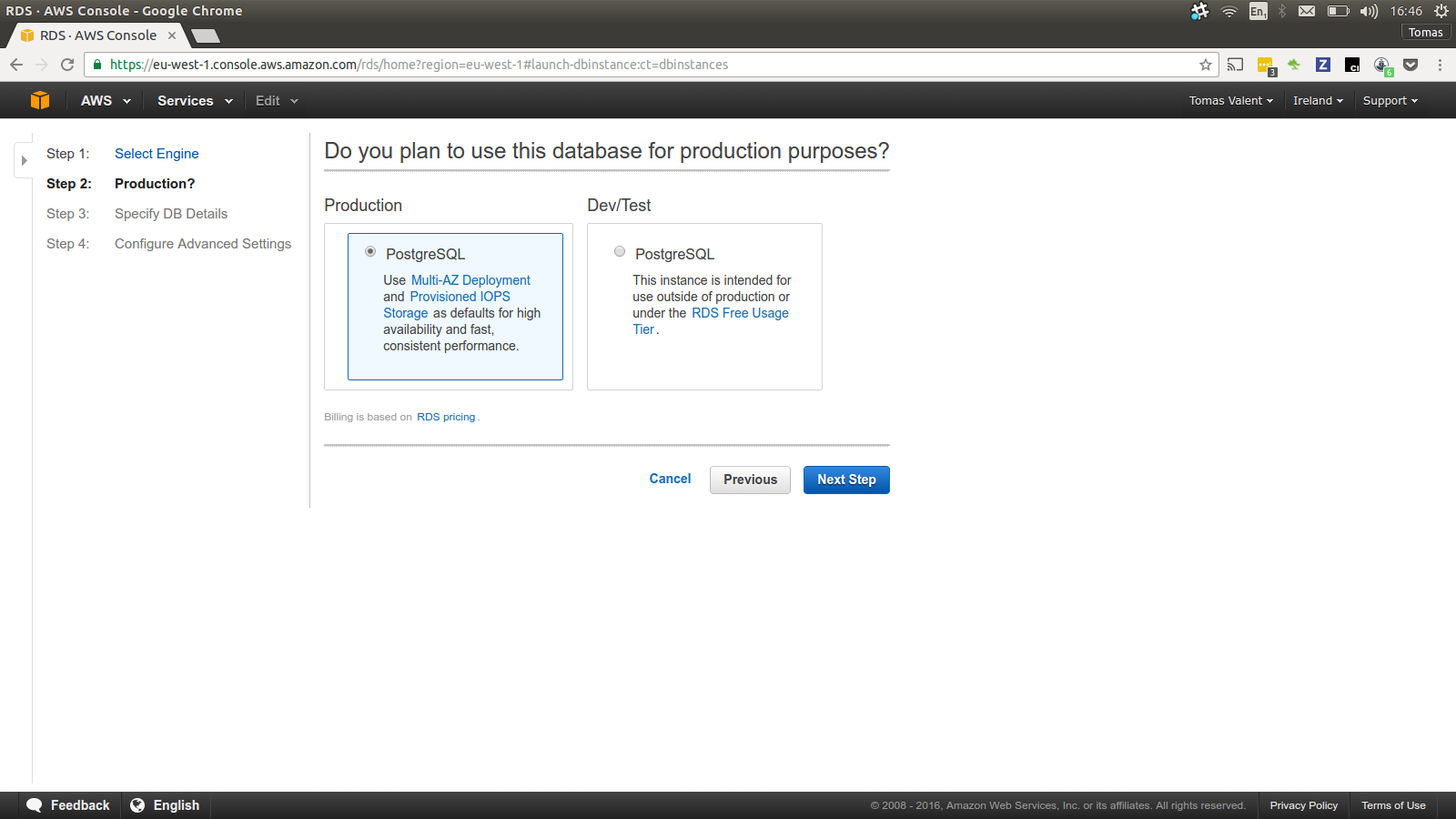Expand the AWS dropdown menu
The image size is (1456, 819).
(x=106, y=101)
